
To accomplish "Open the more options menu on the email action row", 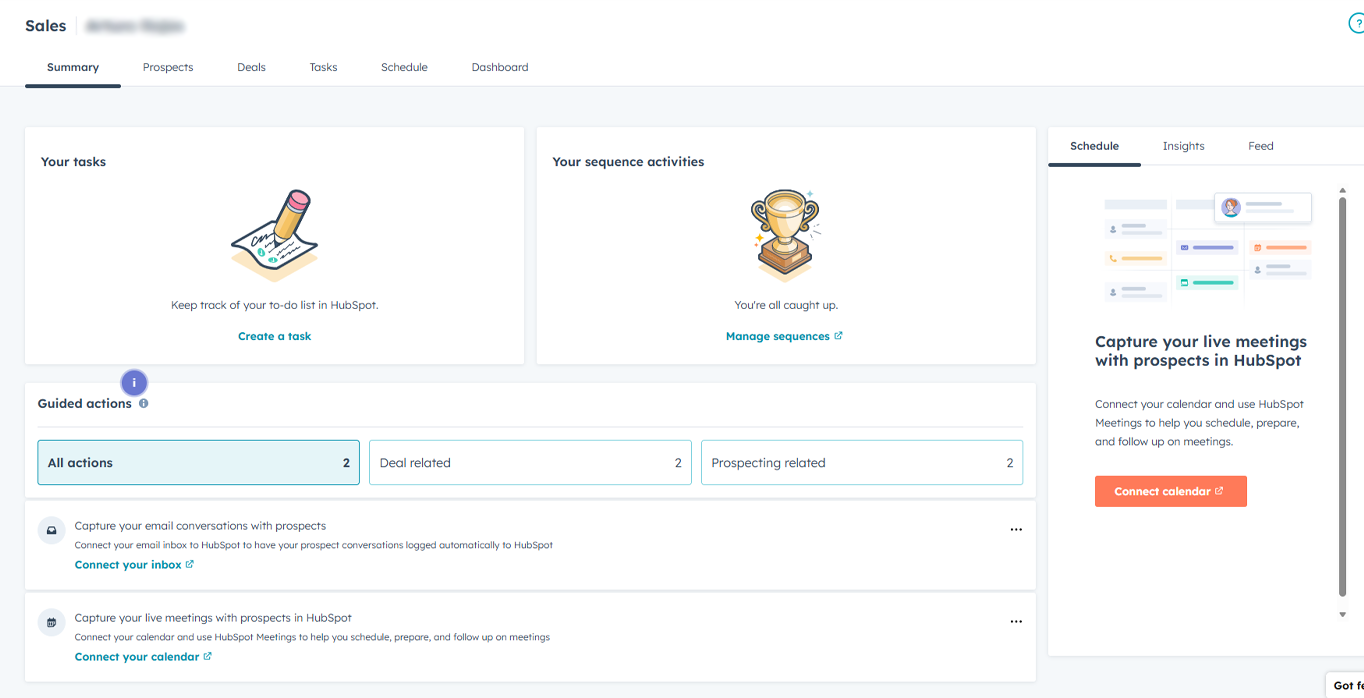I will click(1016, 529).
